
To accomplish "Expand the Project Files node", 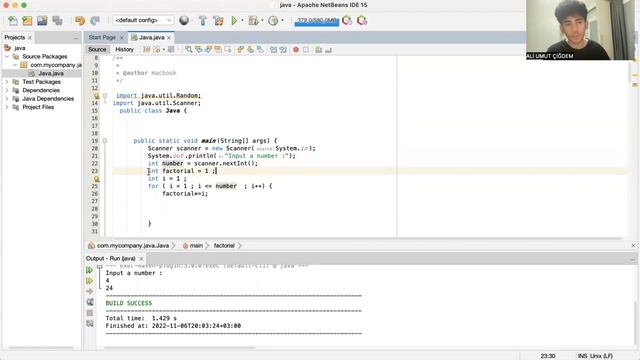I will coord(7,107).
